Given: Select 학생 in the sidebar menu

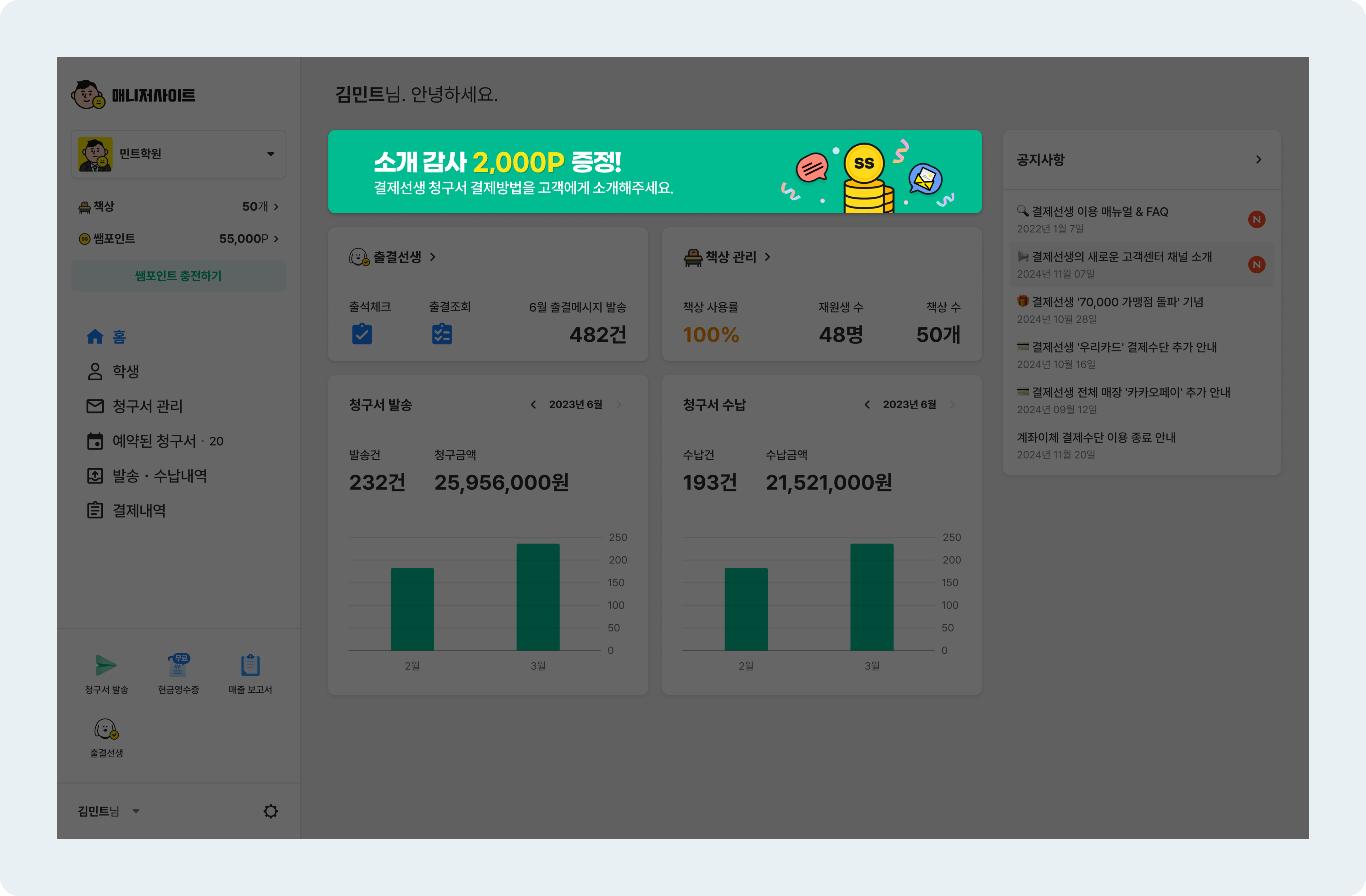Looking at the screenshot, I should [125, 371].
